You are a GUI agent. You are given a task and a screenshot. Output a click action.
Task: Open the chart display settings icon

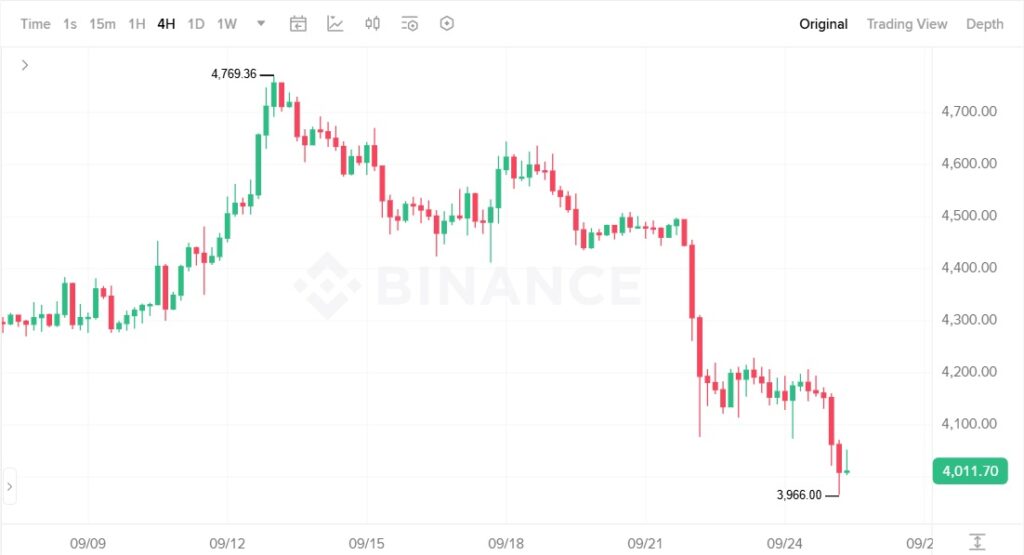409,24
